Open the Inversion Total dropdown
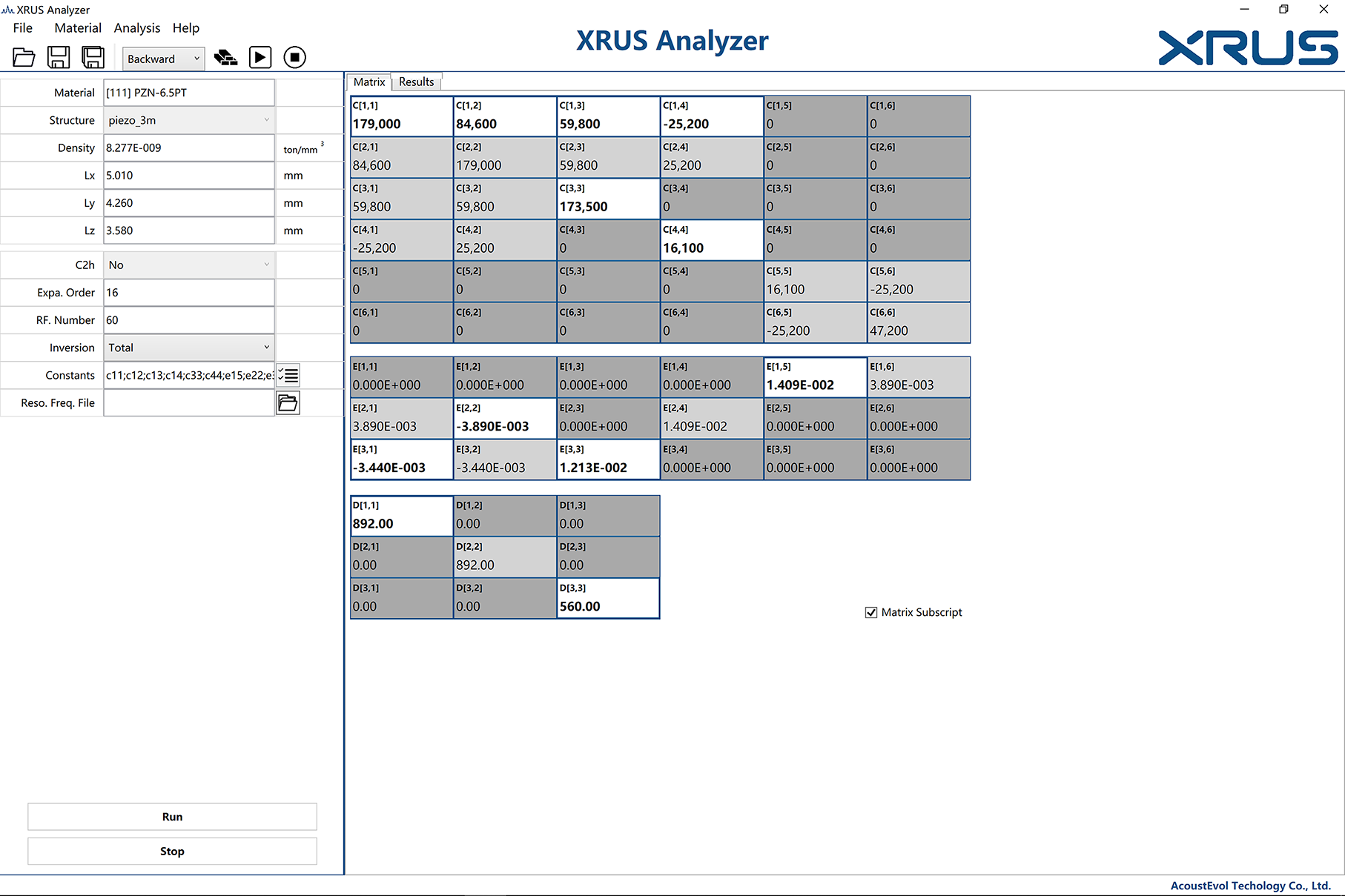 coord(189,348)
